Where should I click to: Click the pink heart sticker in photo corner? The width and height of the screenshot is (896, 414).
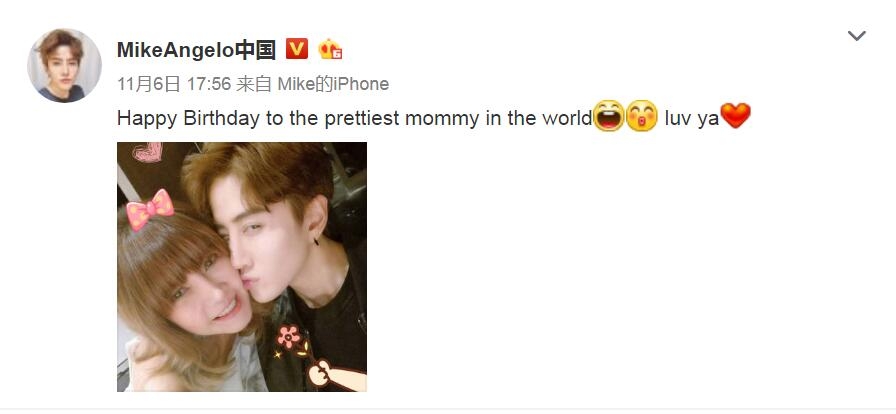click(147, 152)
